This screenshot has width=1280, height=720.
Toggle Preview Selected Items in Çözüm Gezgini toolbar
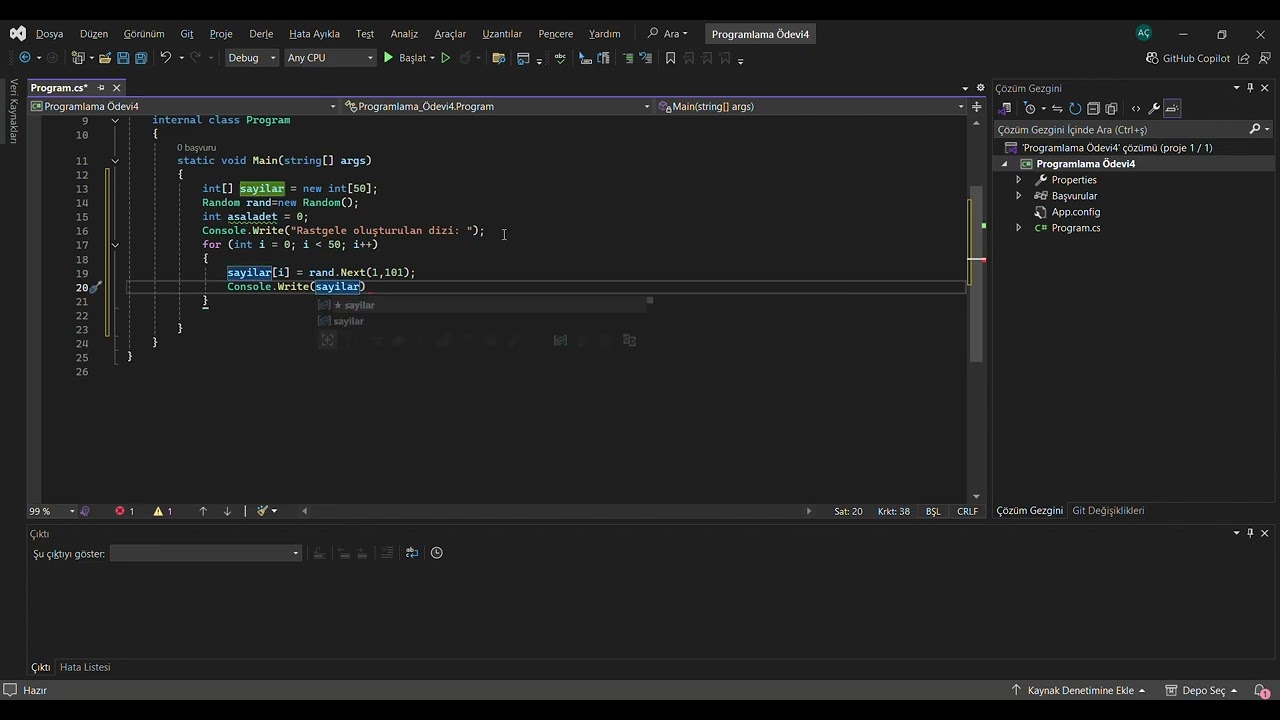click(x=1173, y=108)
